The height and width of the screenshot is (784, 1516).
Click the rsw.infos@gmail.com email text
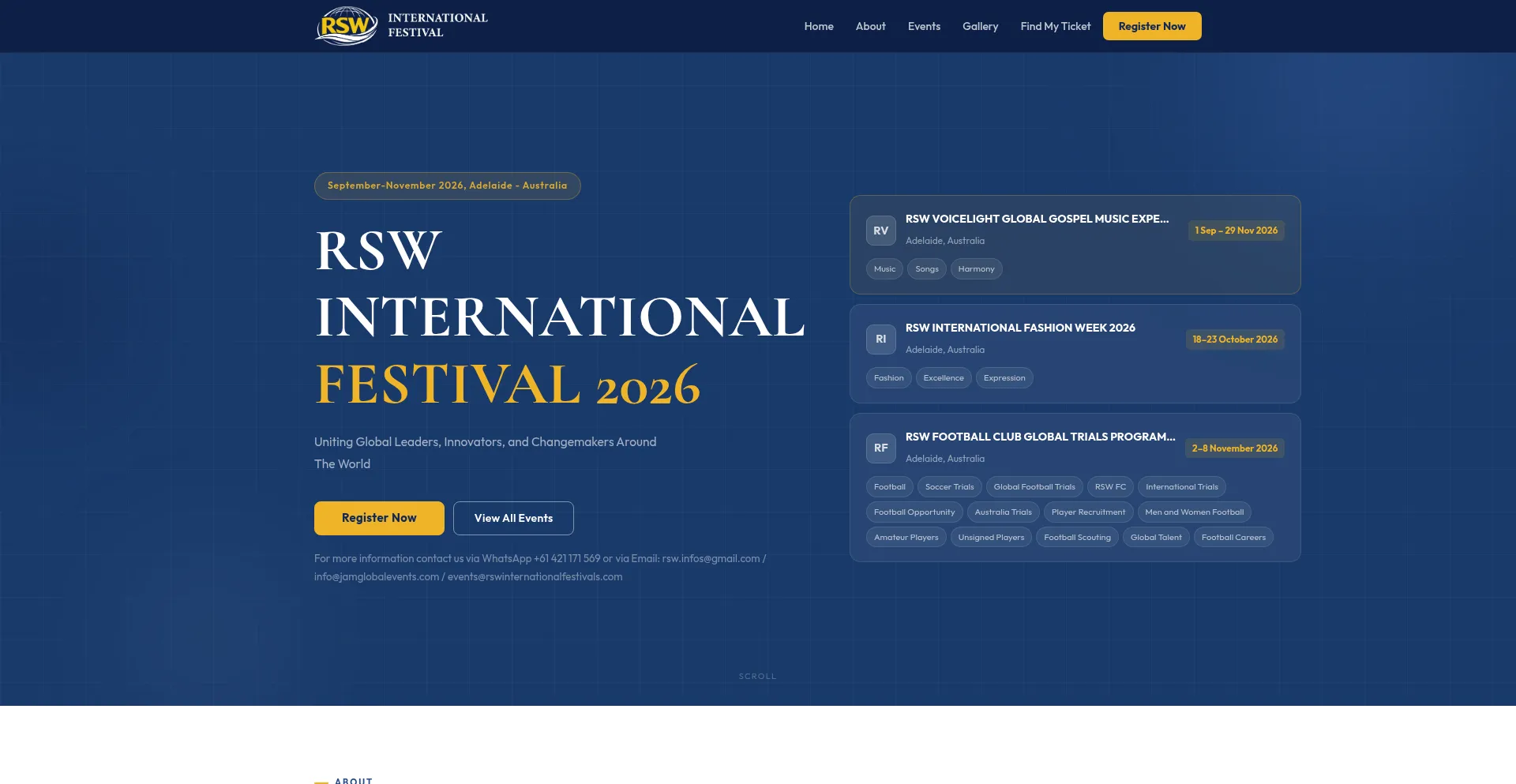(711, 558)
